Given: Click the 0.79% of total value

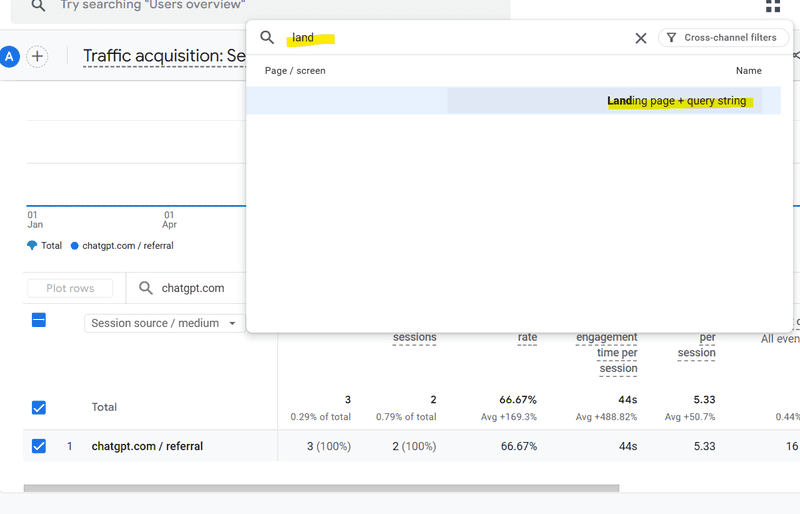Looking at the screenshot, I should point(406,417).
